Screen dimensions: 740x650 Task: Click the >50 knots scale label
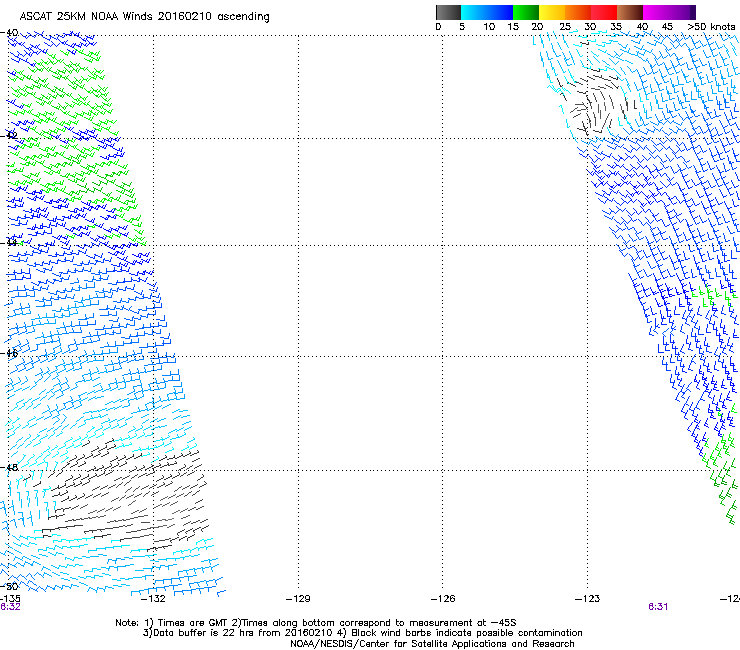(x=711, y=27)
